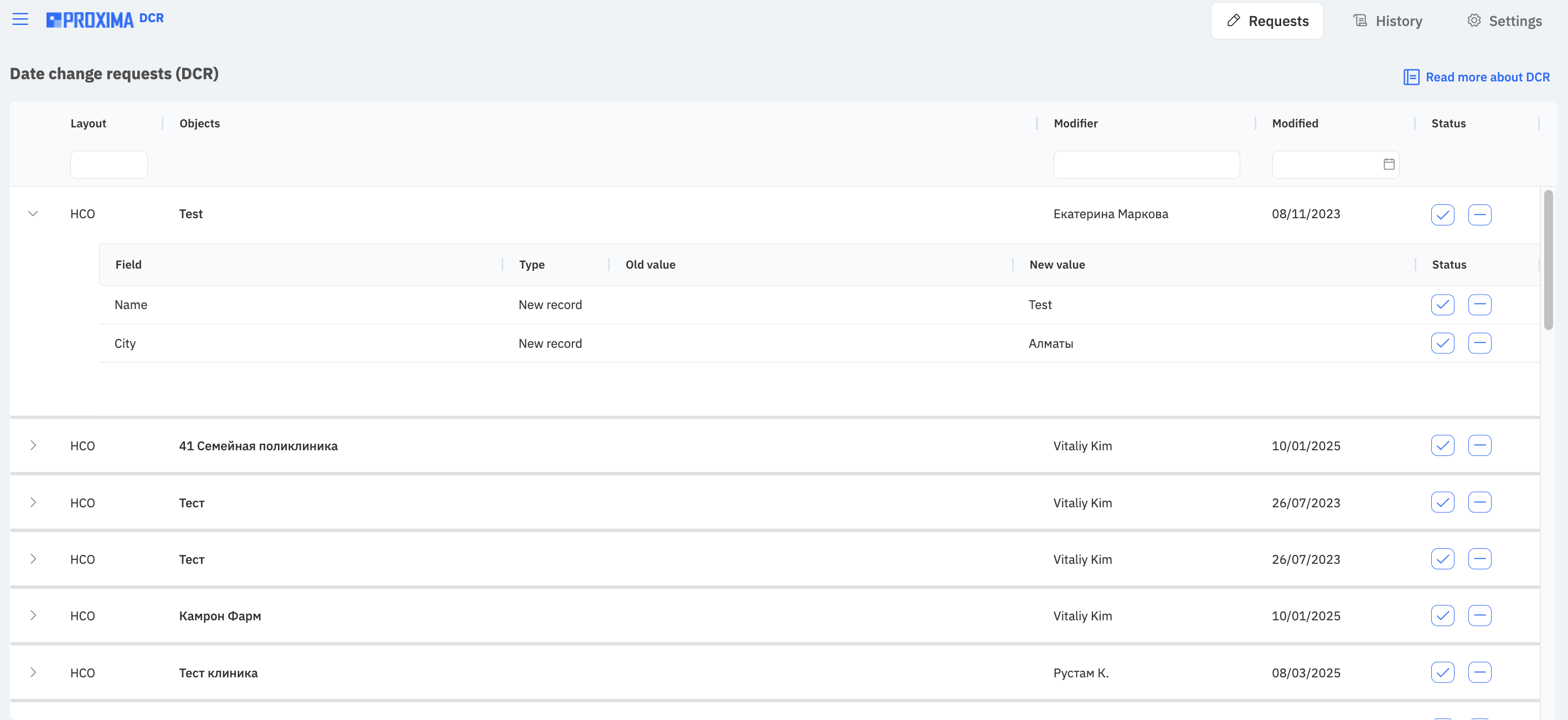Switch to the History tab
Screen dimensions: 1568x720
click(x=1388, y=20)
